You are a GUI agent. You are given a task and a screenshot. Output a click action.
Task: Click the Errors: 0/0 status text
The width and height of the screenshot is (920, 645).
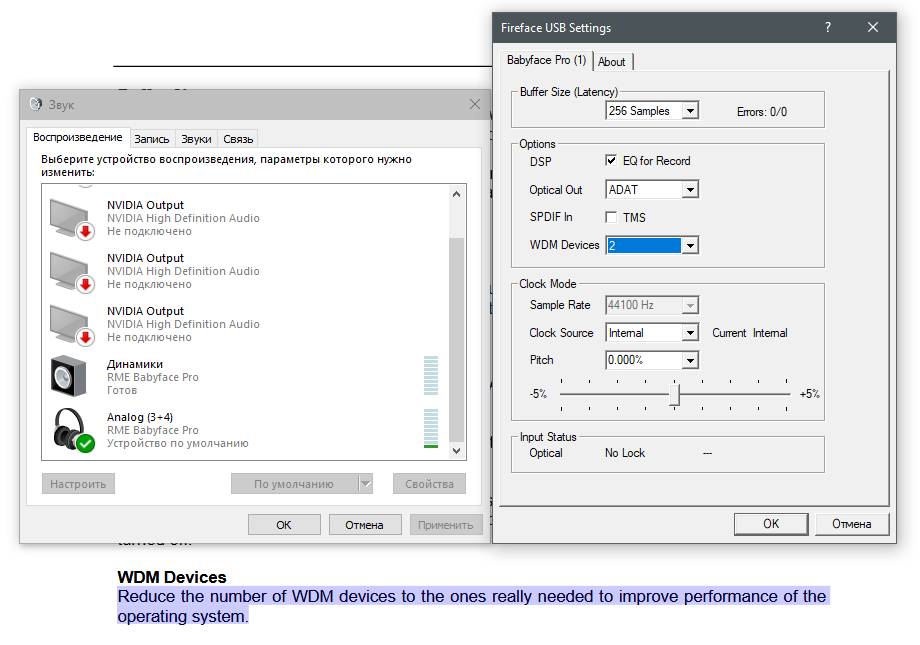pos(762,112)
